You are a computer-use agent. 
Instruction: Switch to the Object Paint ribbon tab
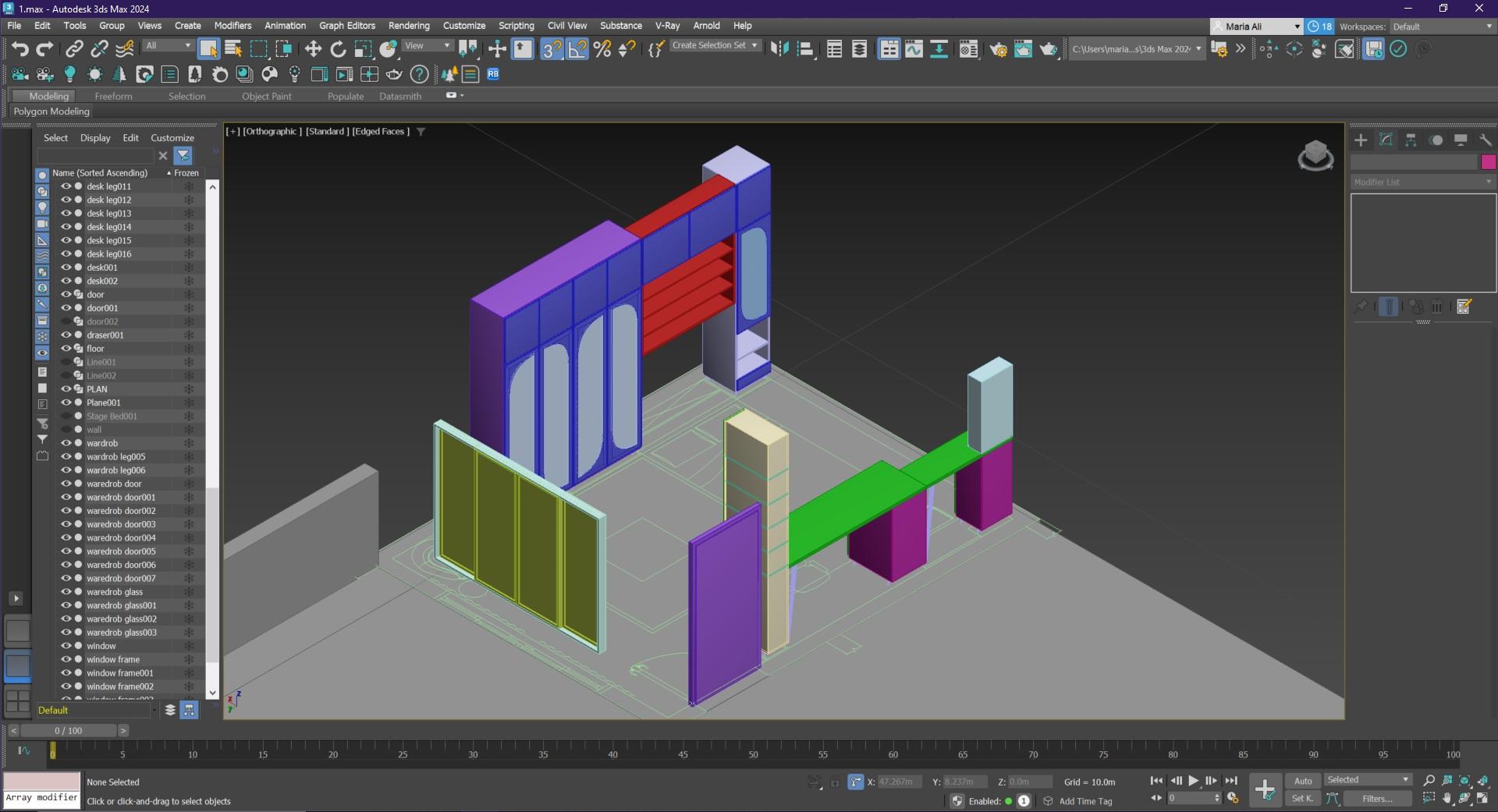tap(266, 96)
